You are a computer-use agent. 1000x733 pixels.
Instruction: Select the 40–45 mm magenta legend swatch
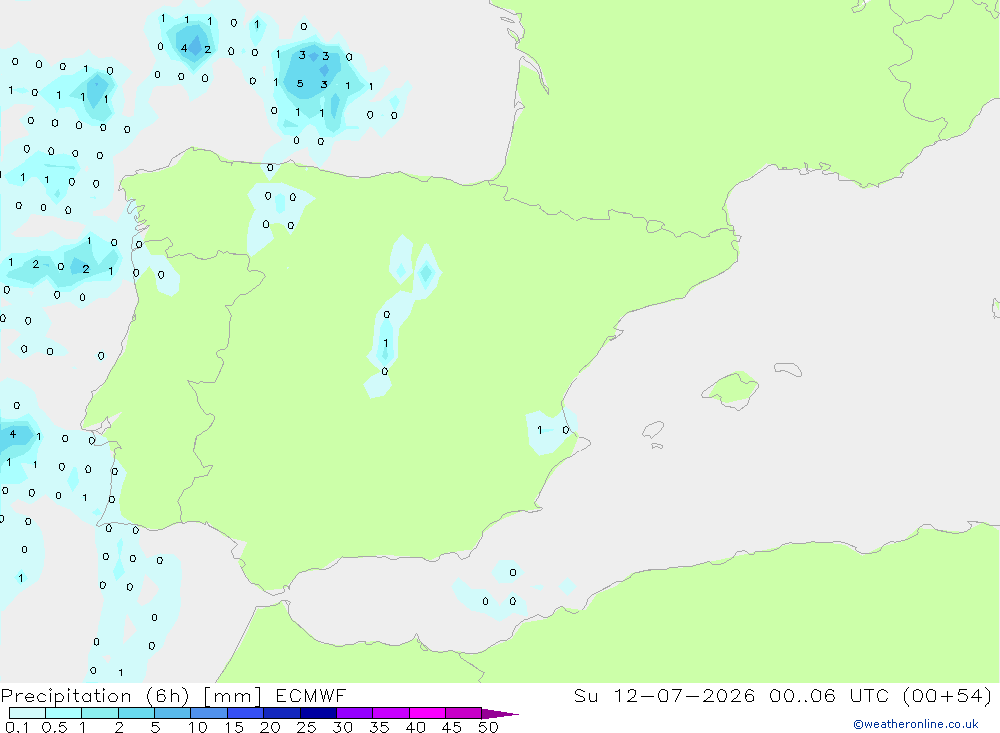[427, 713]
